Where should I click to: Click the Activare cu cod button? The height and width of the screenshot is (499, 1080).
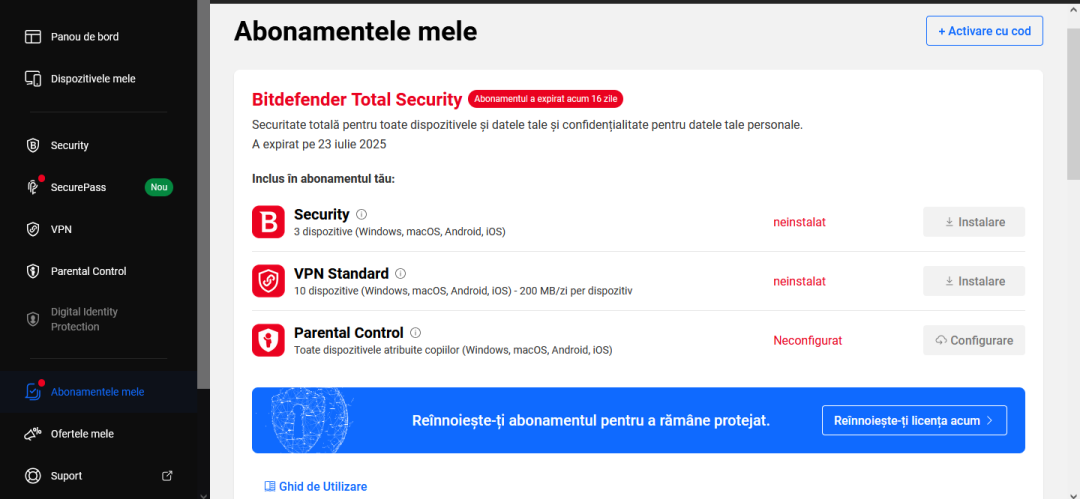click(x=984, y=31)
